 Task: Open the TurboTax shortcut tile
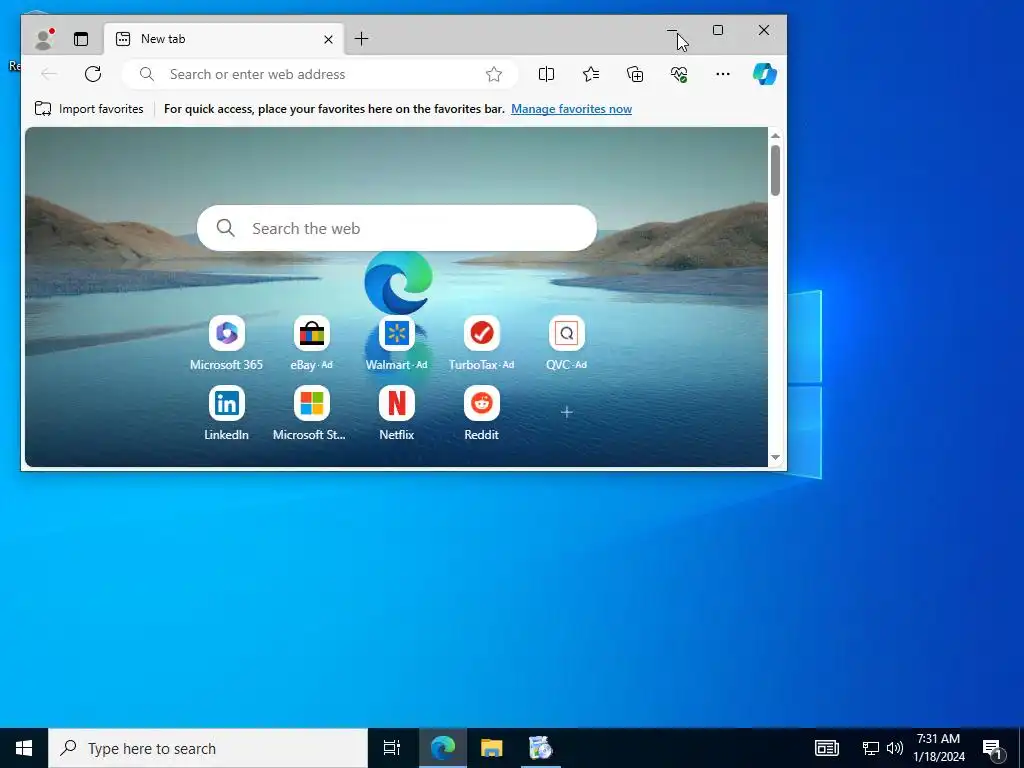(x=481, y=344)
